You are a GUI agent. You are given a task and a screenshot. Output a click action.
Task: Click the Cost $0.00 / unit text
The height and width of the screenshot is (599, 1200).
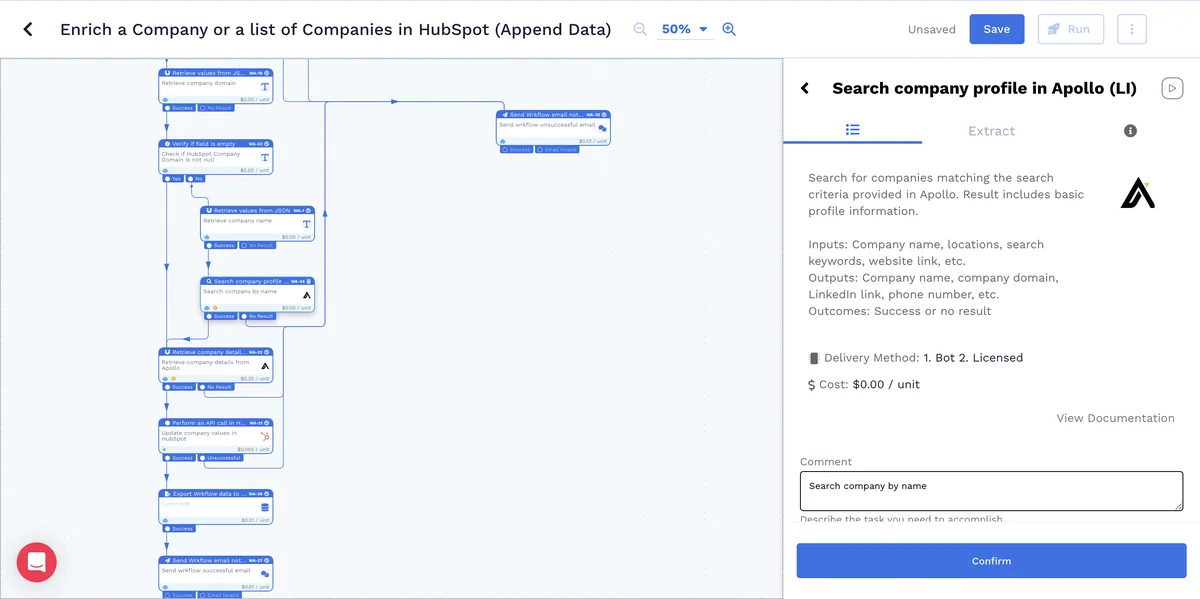pos(864,384)
